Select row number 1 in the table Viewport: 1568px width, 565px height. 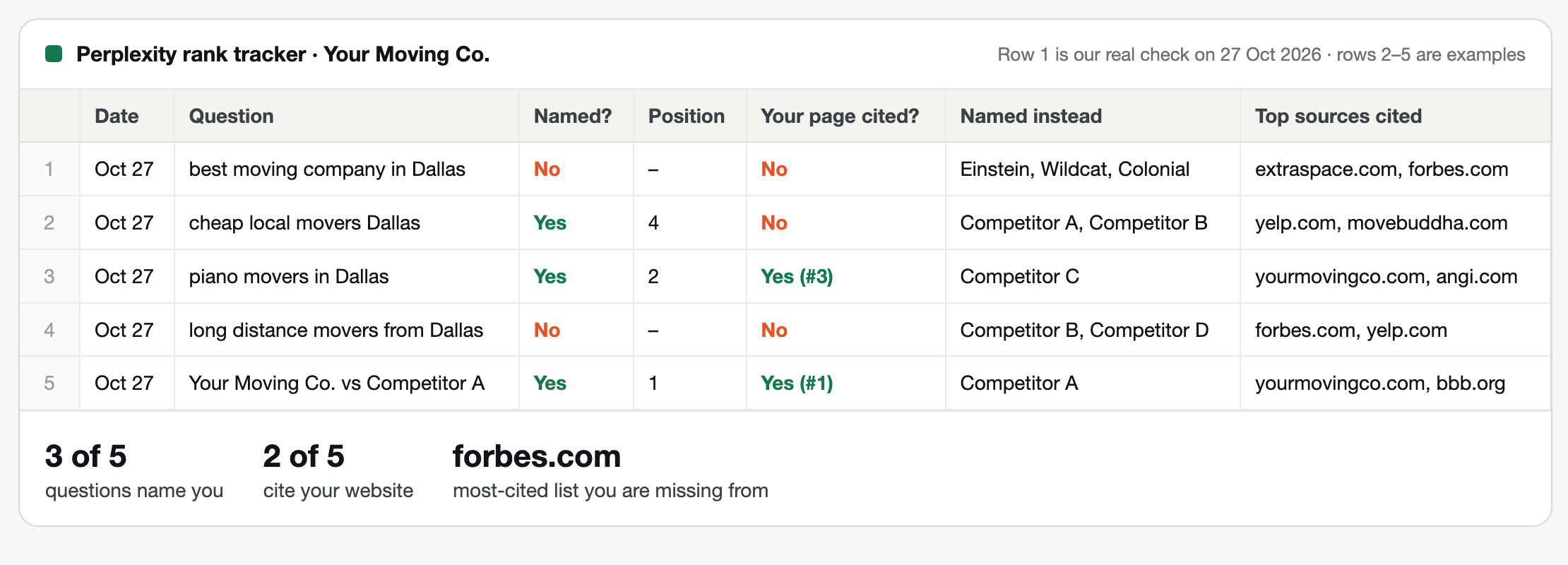click(49, 169)
